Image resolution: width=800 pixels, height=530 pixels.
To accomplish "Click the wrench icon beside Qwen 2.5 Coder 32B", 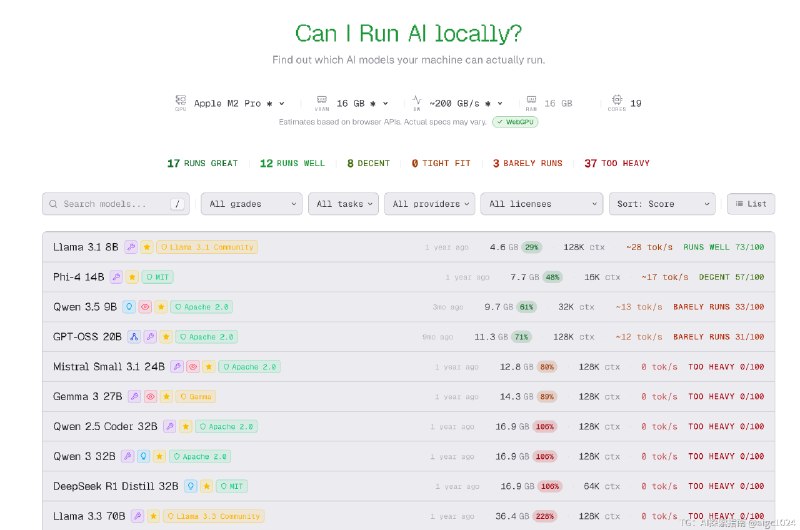I will (x=170, y=426).
